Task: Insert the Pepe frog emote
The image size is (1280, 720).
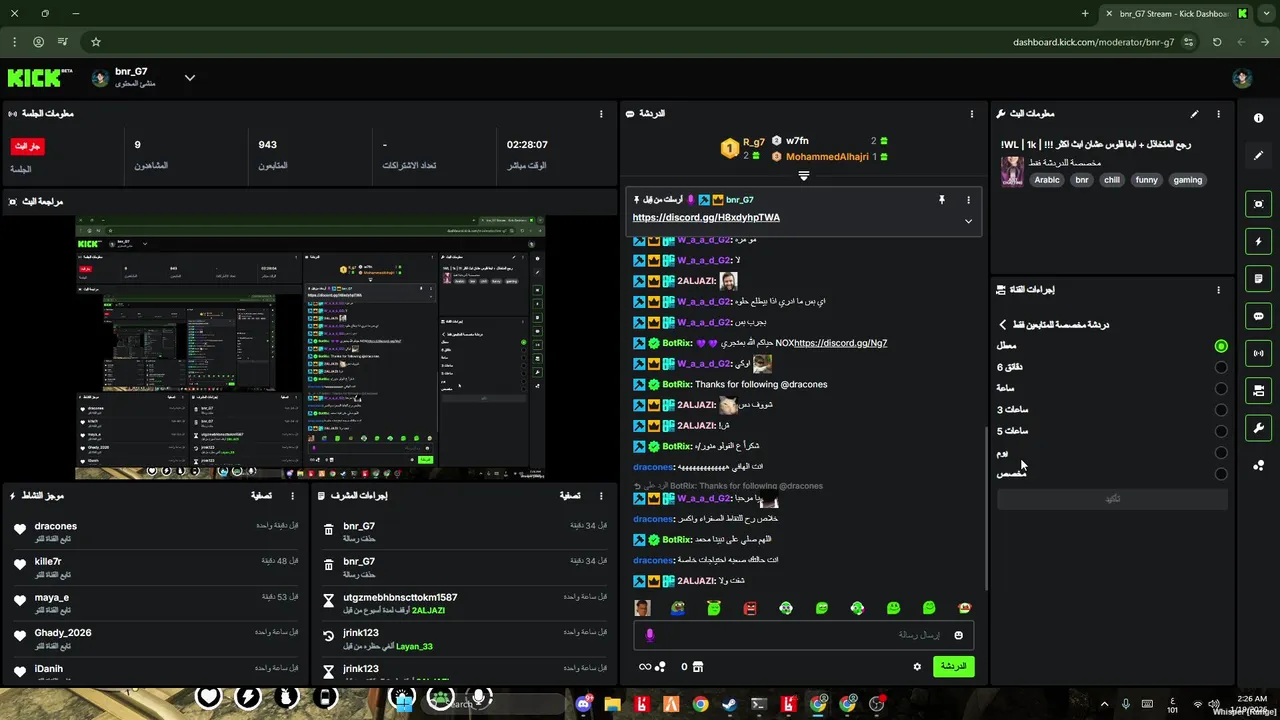Action: click(x=678, y=608)
